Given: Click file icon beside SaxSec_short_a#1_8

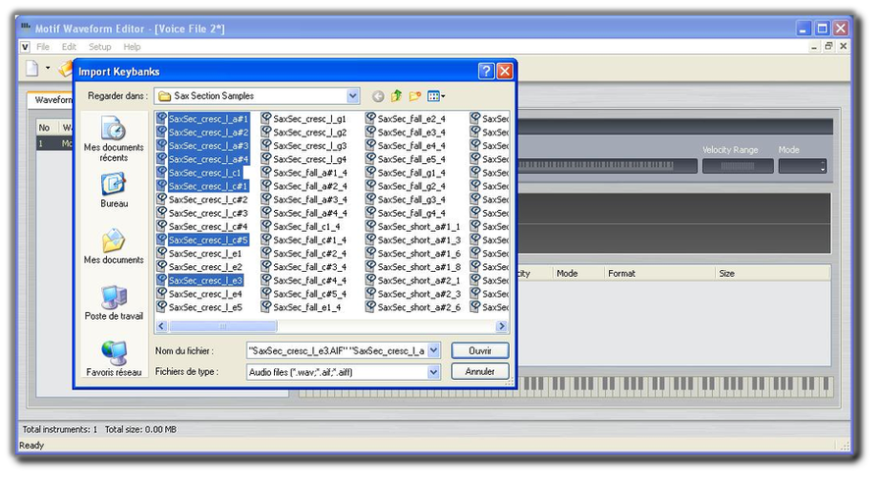Looking at the screenshot, I should 370,266.
